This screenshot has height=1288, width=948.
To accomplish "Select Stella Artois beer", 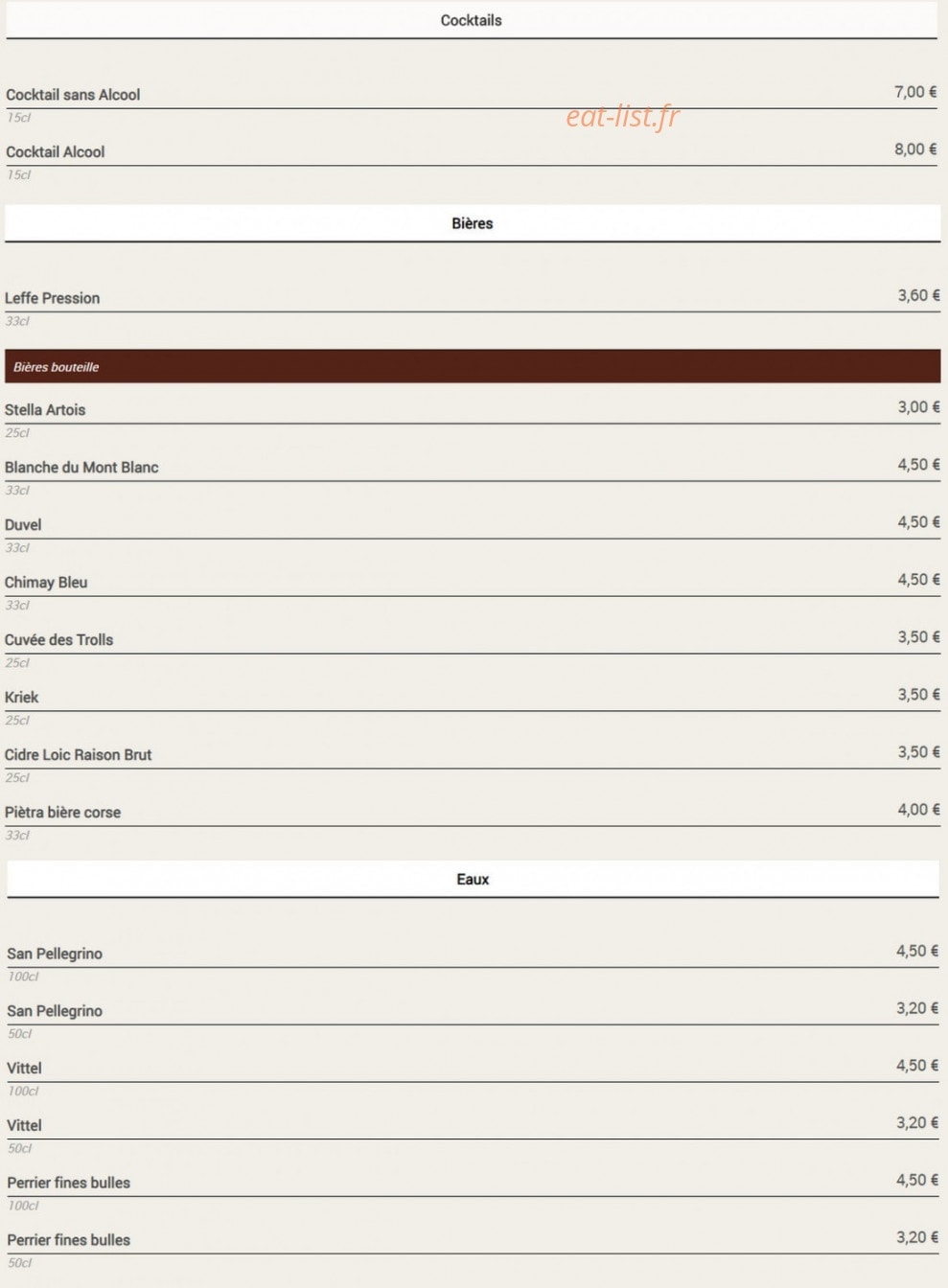I will 45,409.
